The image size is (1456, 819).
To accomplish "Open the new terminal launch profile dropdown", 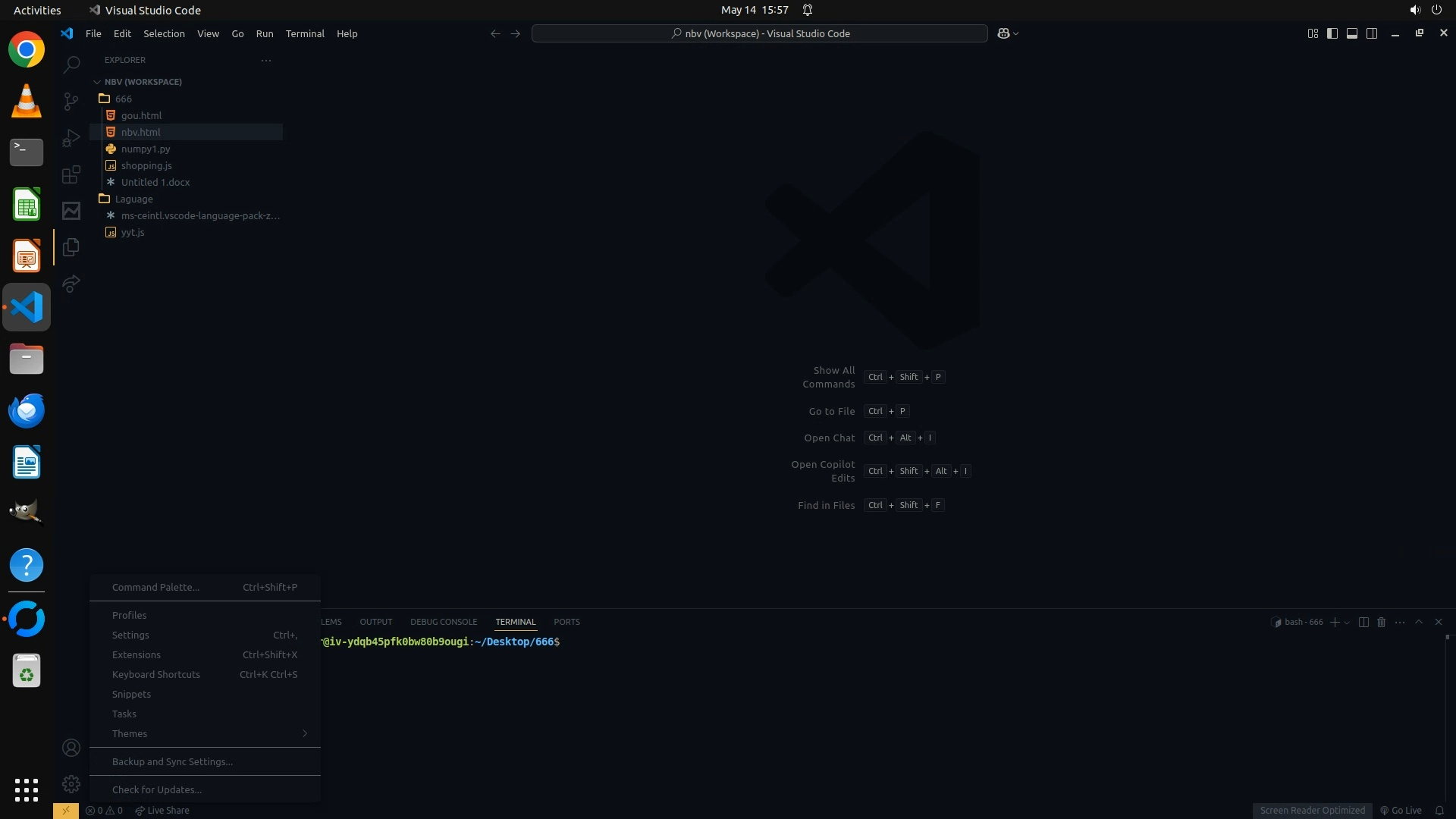I will (1347, 623).
